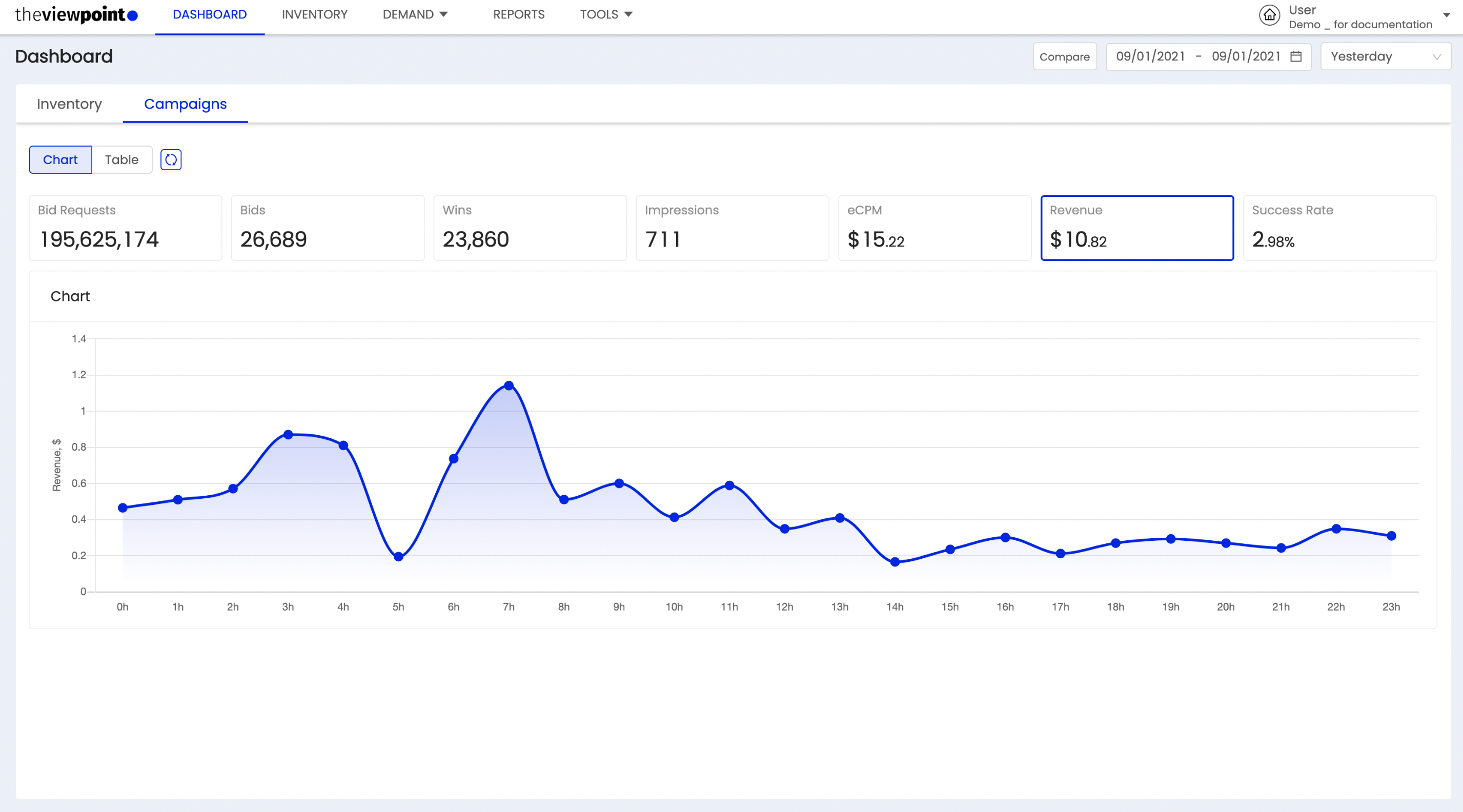Open the REPORTS nav item
1463x812 pixels.
(519, 15)
